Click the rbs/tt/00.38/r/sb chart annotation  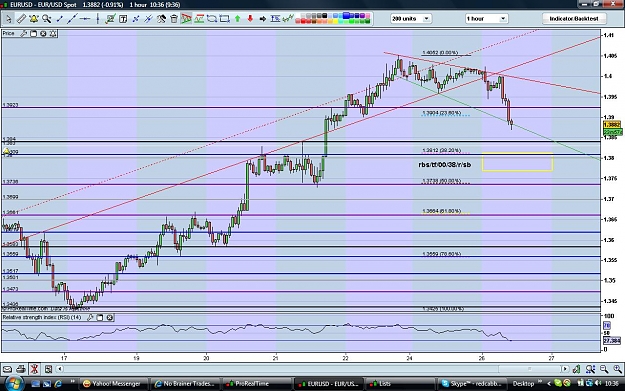[444, 165]
